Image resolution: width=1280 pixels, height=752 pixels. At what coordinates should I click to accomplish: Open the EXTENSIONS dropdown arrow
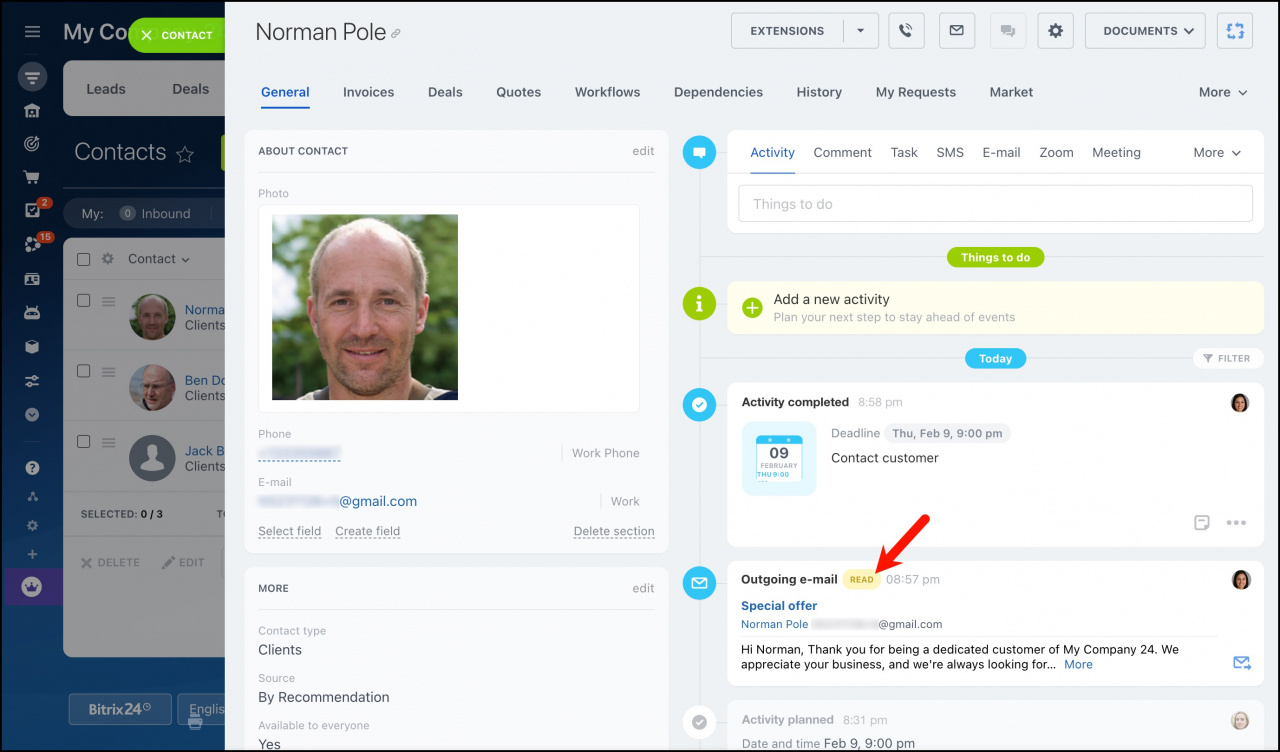861,31
